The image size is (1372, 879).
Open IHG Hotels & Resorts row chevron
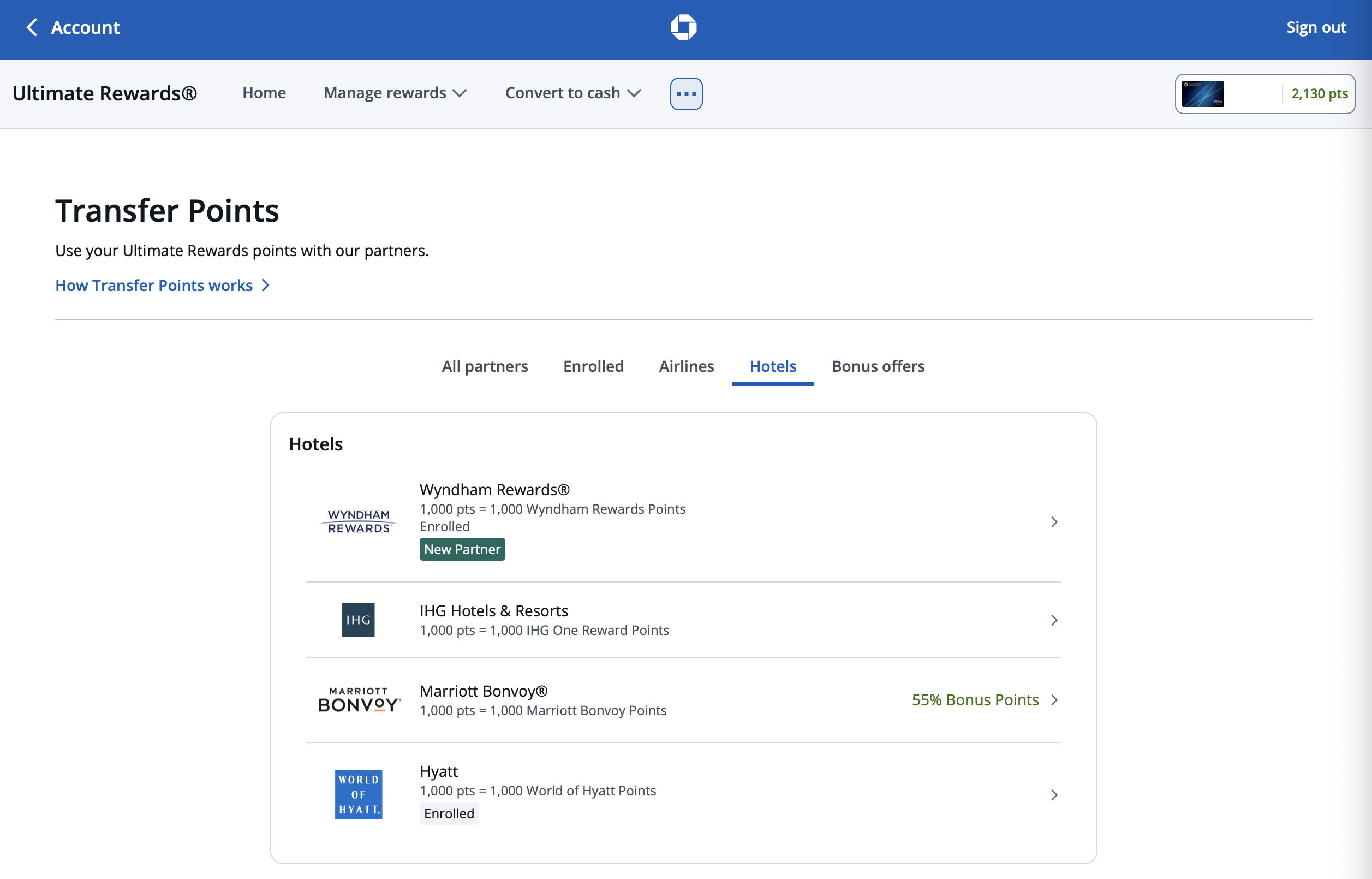1054,620
